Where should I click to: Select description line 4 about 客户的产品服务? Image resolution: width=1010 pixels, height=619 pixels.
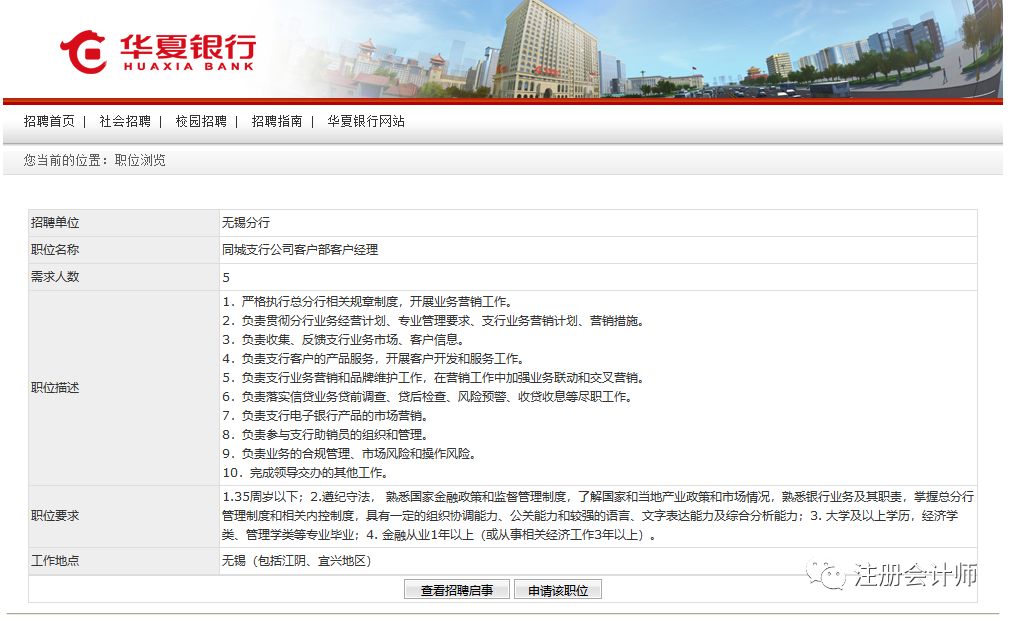pyautogui.click(x=374, y=359)
